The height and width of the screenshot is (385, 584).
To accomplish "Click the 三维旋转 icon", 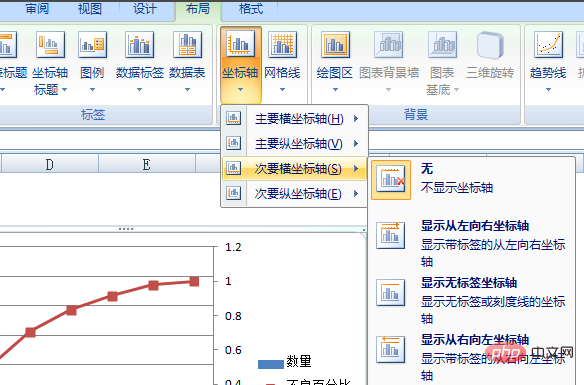I will tap(490, 45).
